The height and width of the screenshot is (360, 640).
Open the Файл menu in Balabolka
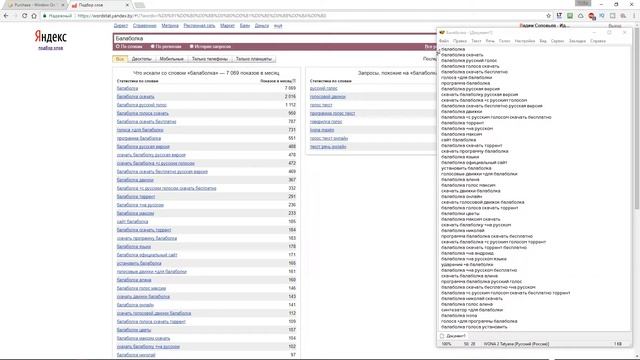point(444,41)
